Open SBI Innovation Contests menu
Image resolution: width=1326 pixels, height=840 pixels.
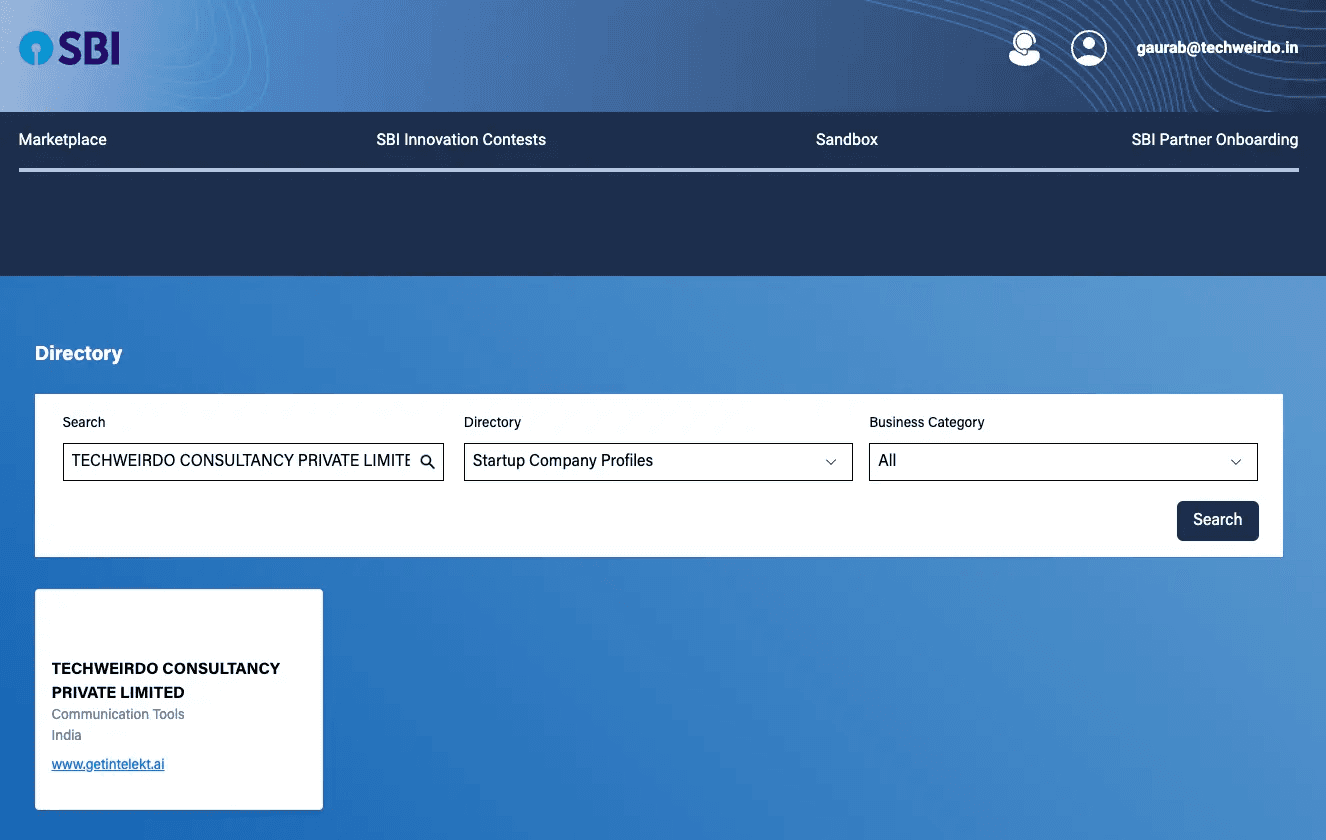pyautogui.click(x=461, y=139)
